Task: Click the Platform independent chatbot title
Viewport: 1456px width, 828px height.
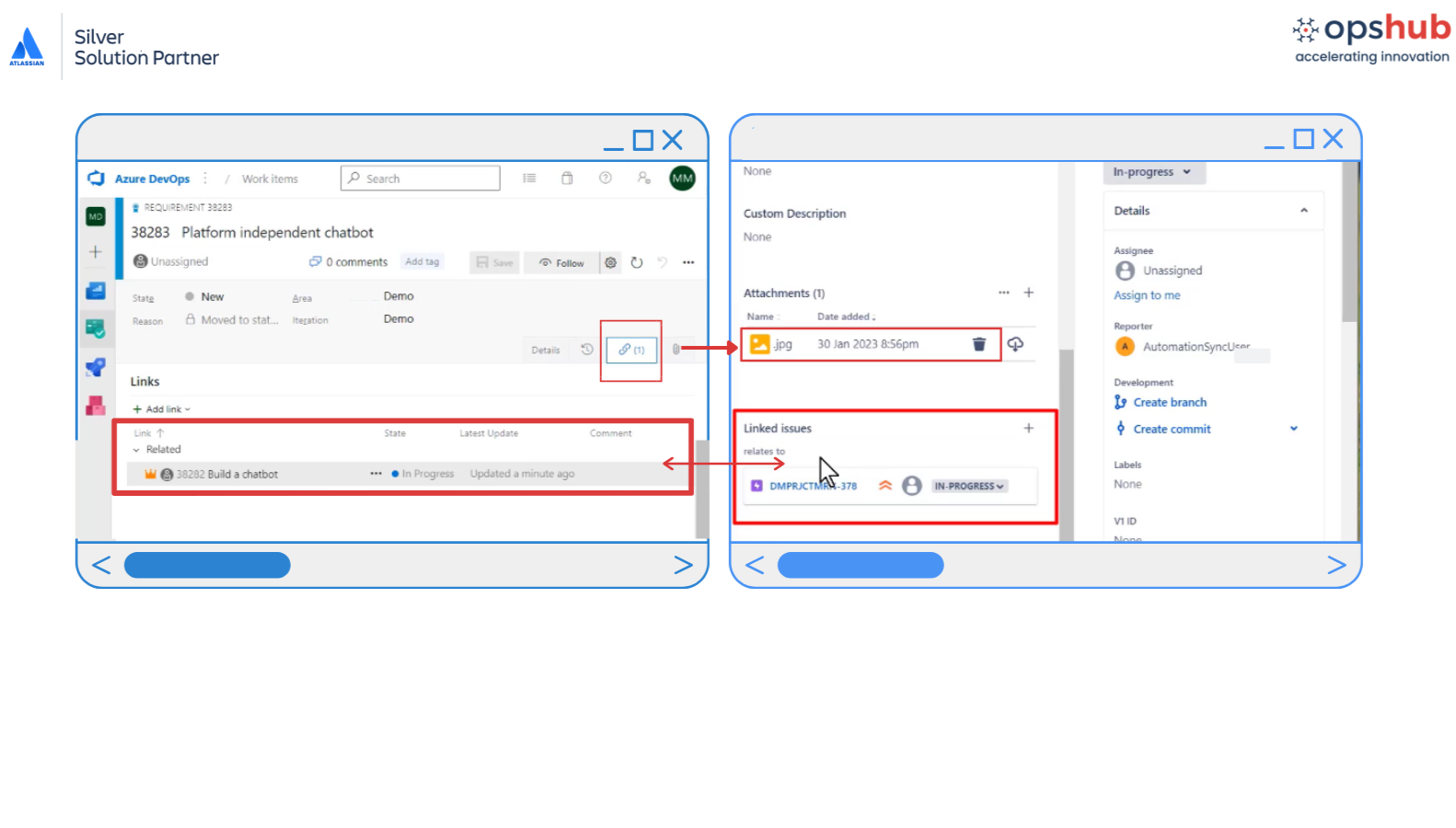Action: [x=277, y=233]
